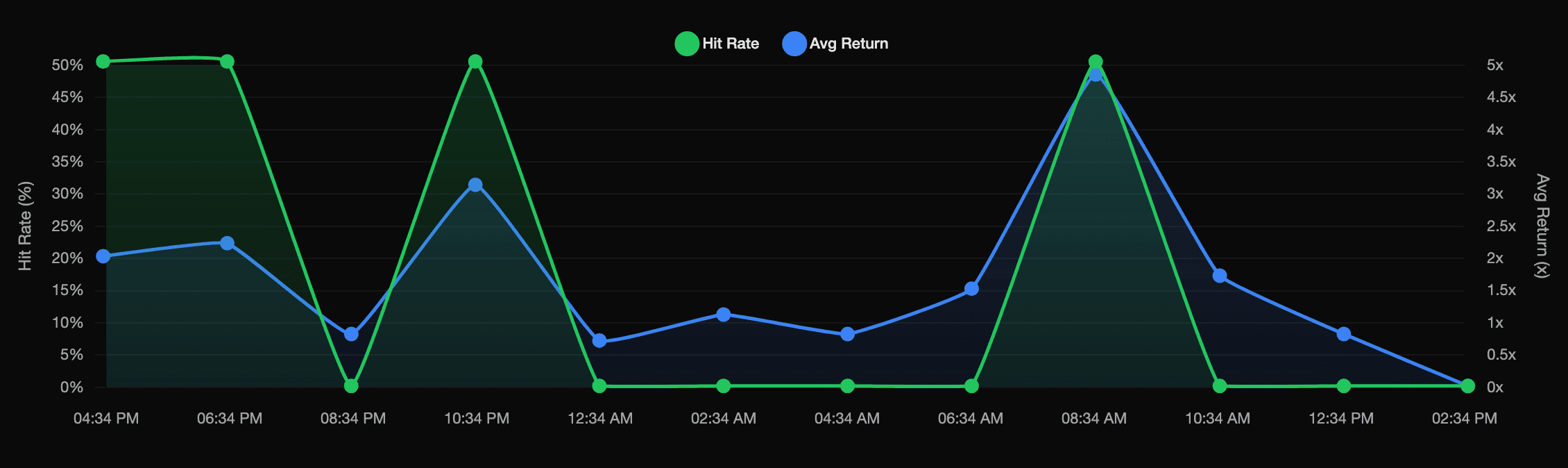The height and width of the screenshot is (468, 1568).
Task: Select Hit Rate point at 10:34 AM
Action: [1220, 385]
